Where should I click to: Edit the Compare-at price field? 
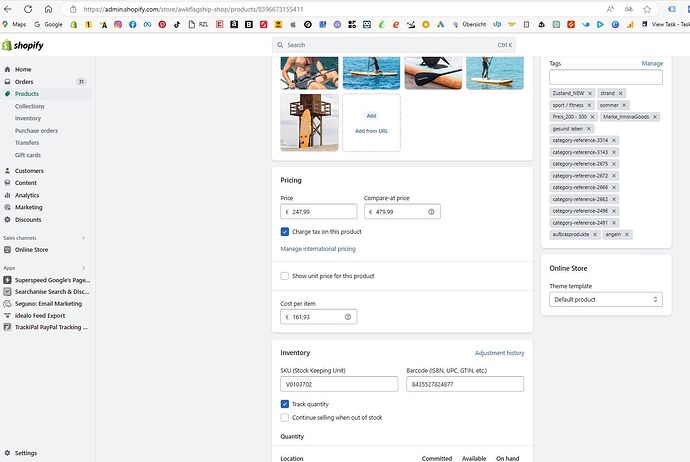402,212
